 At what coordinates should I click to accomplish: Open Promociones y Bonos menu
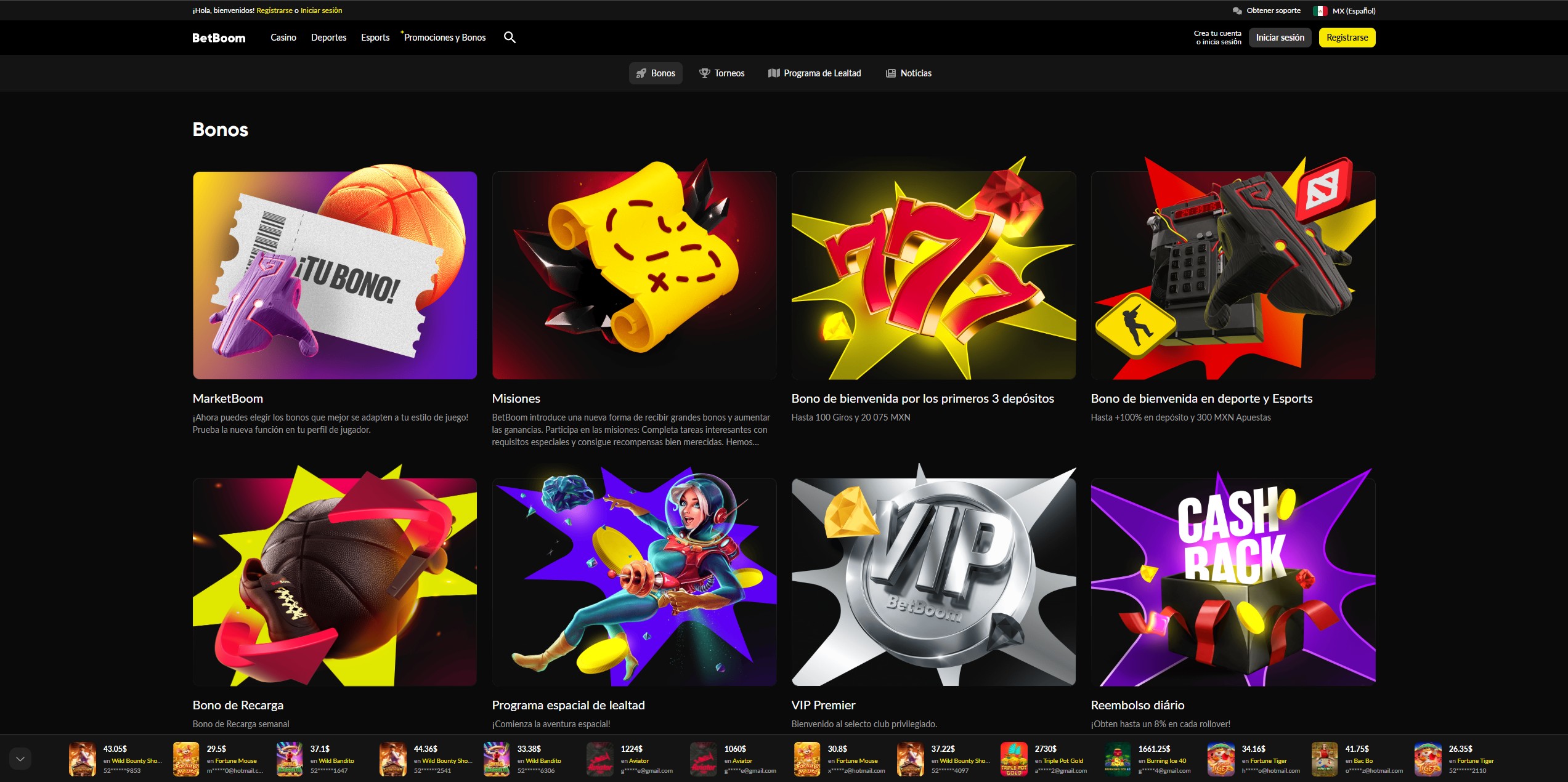click(445, 38)
